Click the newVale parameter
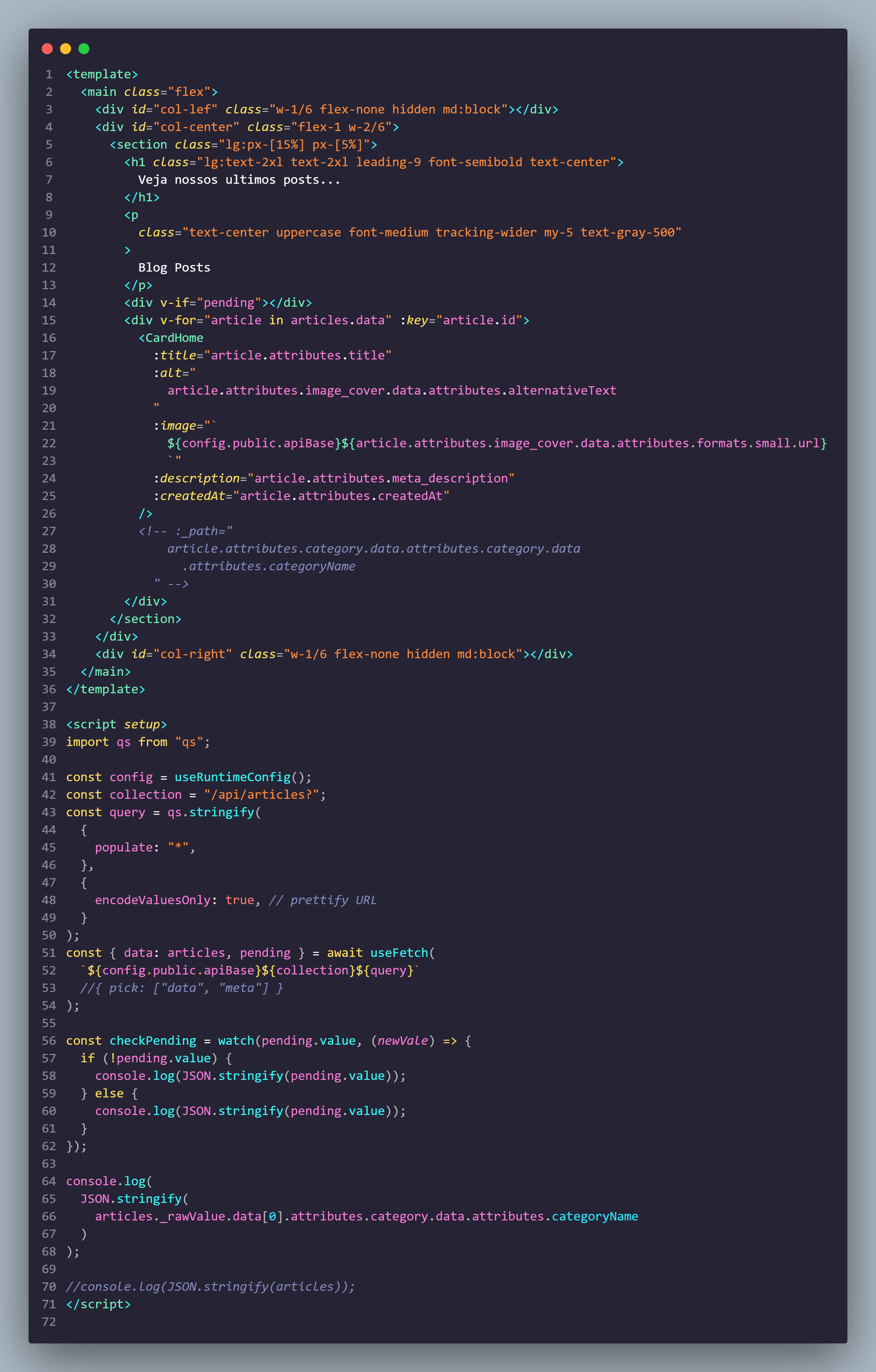 click(x=403, y=1041)
